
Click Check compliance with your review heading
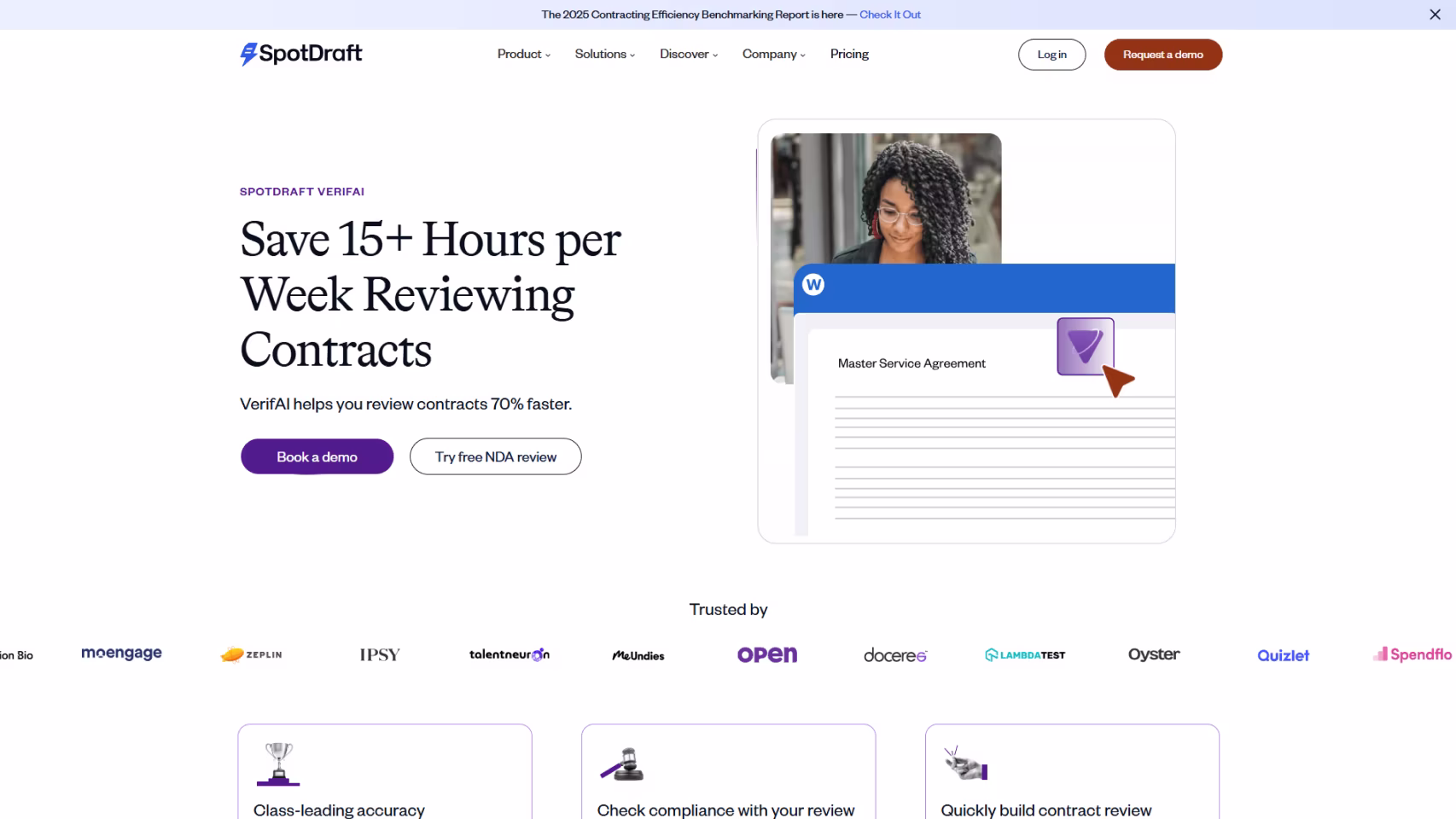pyautogui.click(x=725, y=810)
